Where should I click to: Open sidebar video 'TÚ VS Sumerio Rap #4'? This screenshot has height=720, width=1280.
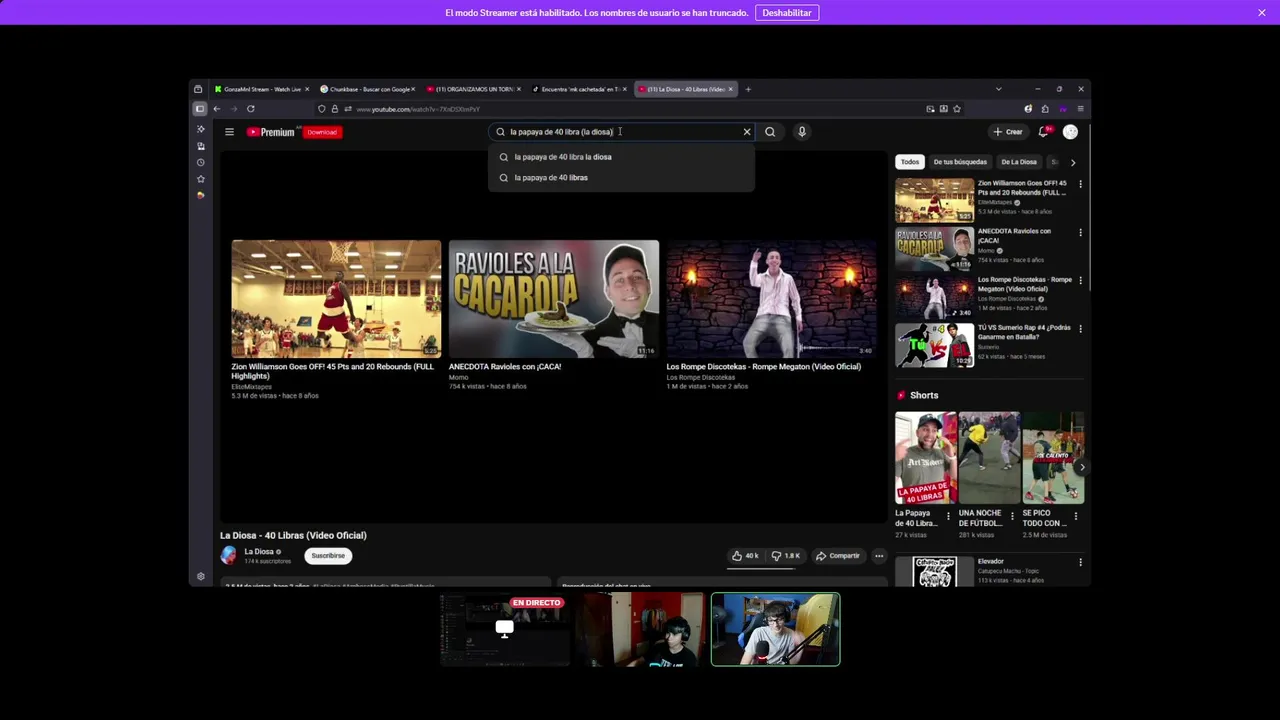pyautogui.click(x=934, y=345)
